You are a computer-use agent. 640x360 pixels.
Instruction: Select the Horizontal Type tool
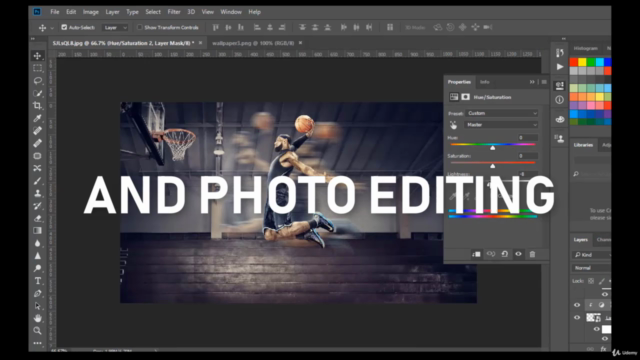click(38, 281)
